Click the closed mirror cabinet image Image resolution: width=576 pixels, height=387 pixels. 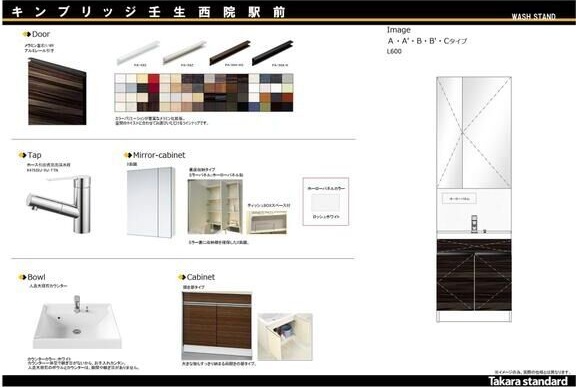(151, 202)
